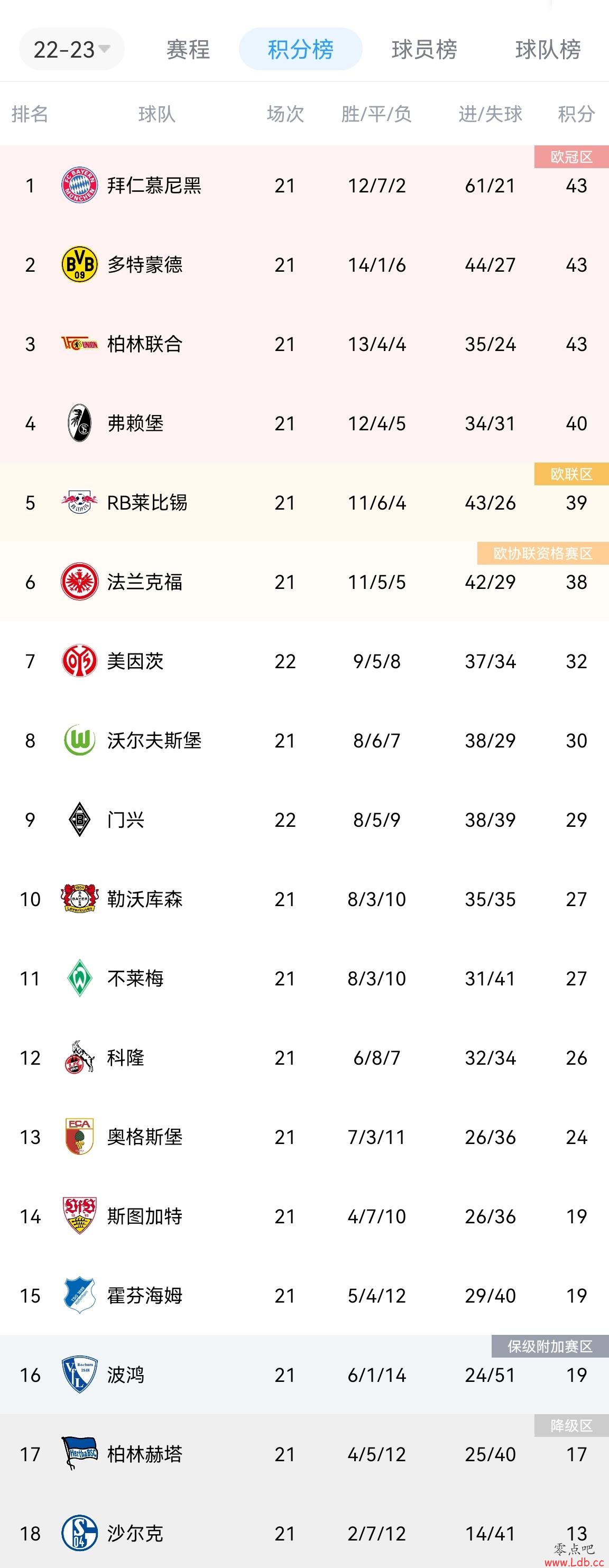Tap the Mainz 05 logo
The height and width of the screenshot is (1568, 609).
[80, 661]
